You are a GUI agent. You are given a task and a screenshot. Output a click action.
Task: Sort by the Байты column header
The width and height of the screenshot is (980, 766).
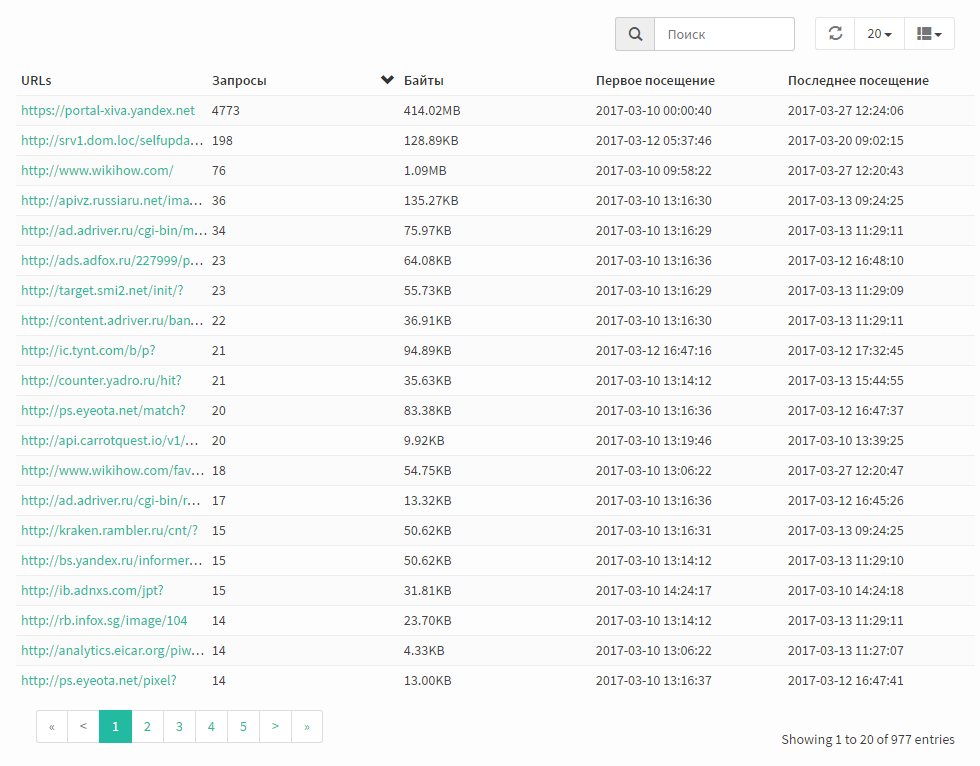point(424,81)
